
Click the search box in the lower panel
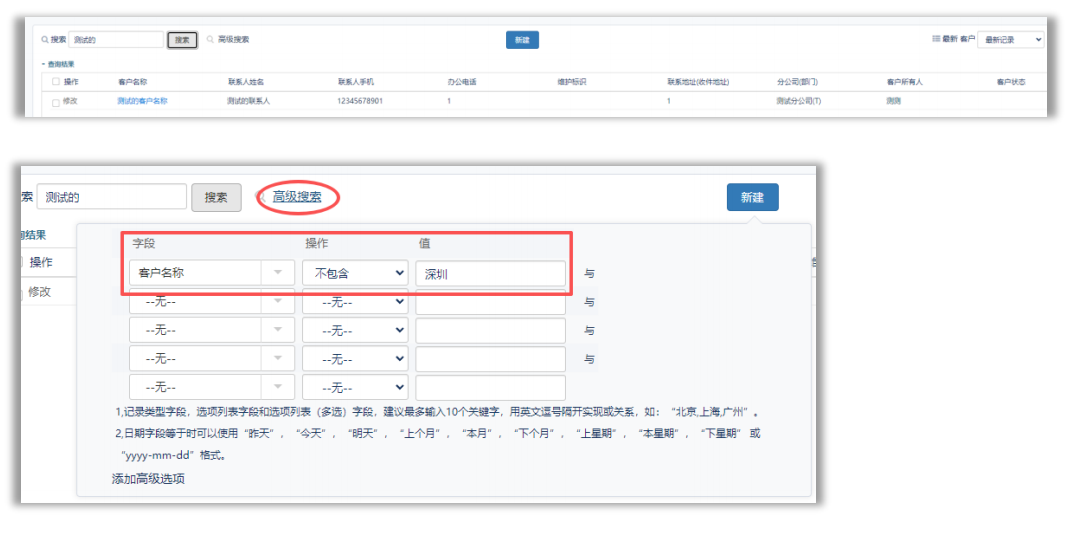tap(111, 197)
